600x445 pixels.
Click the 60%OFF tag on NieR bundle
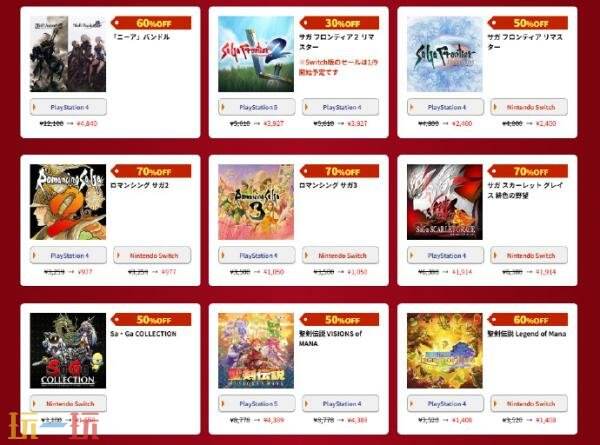pyautogui.click(x=151, y=23)
